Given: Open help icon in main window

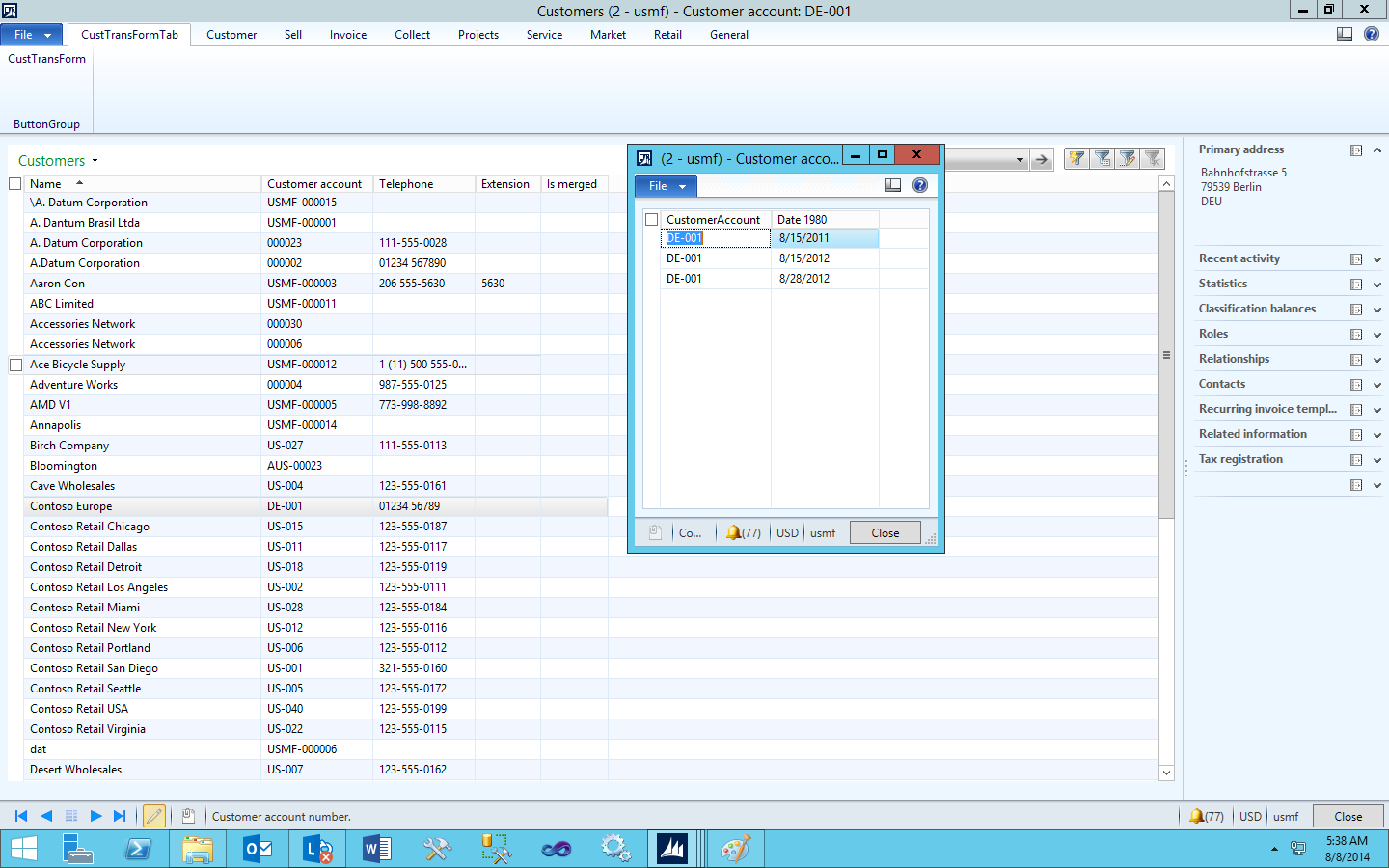Looking at the screenshot, I should click(1372, 34).
